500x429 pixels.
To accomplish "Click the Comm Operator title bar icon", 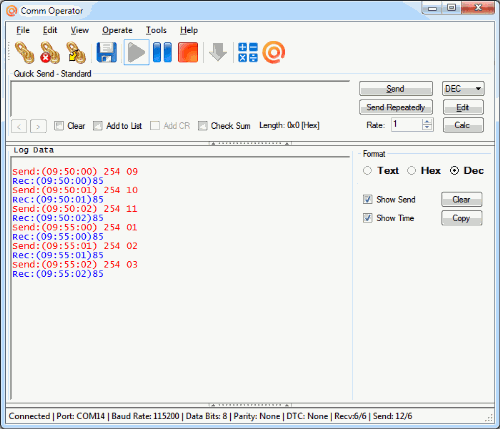I will click(x=12, y=11).
